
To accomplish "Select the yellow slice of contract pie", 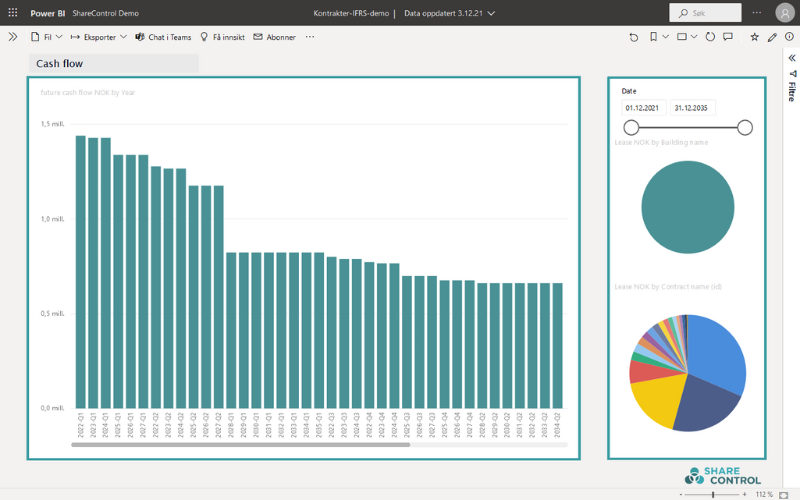I will (658, 399).
